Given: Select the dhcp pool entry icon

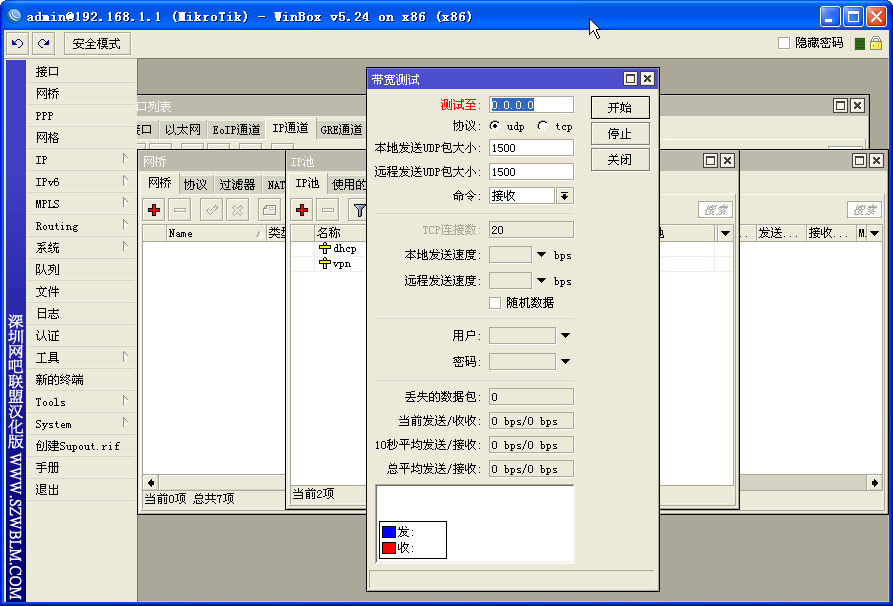Looking at the screenshot, I should (326, 248).
